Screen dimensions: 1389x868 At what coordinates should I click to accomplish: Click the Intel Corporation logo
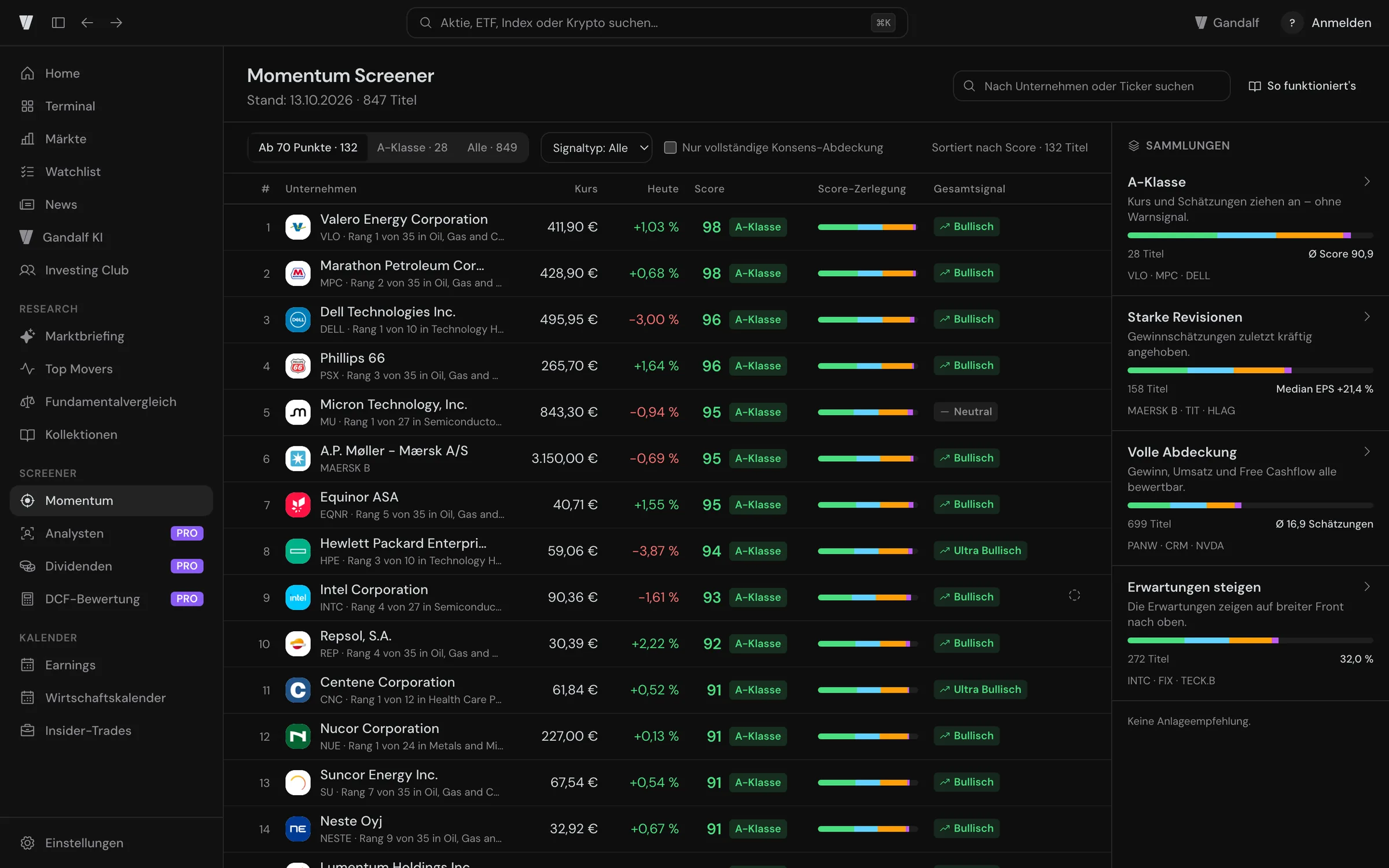298,597
